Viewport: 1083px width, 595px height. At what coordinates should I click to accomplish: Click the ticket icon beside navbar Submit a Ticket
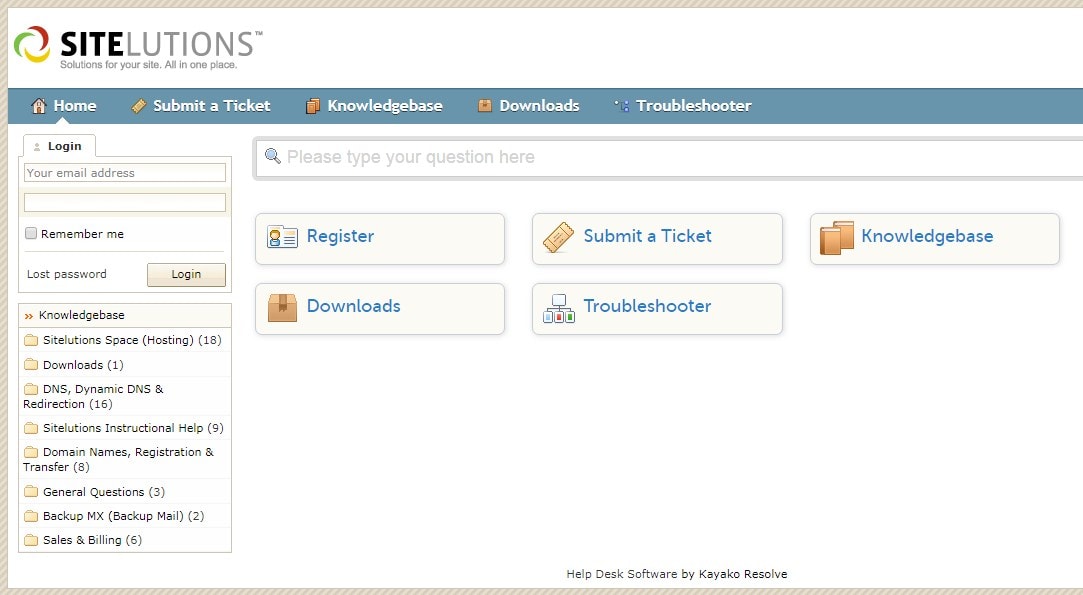pos(139,106)
